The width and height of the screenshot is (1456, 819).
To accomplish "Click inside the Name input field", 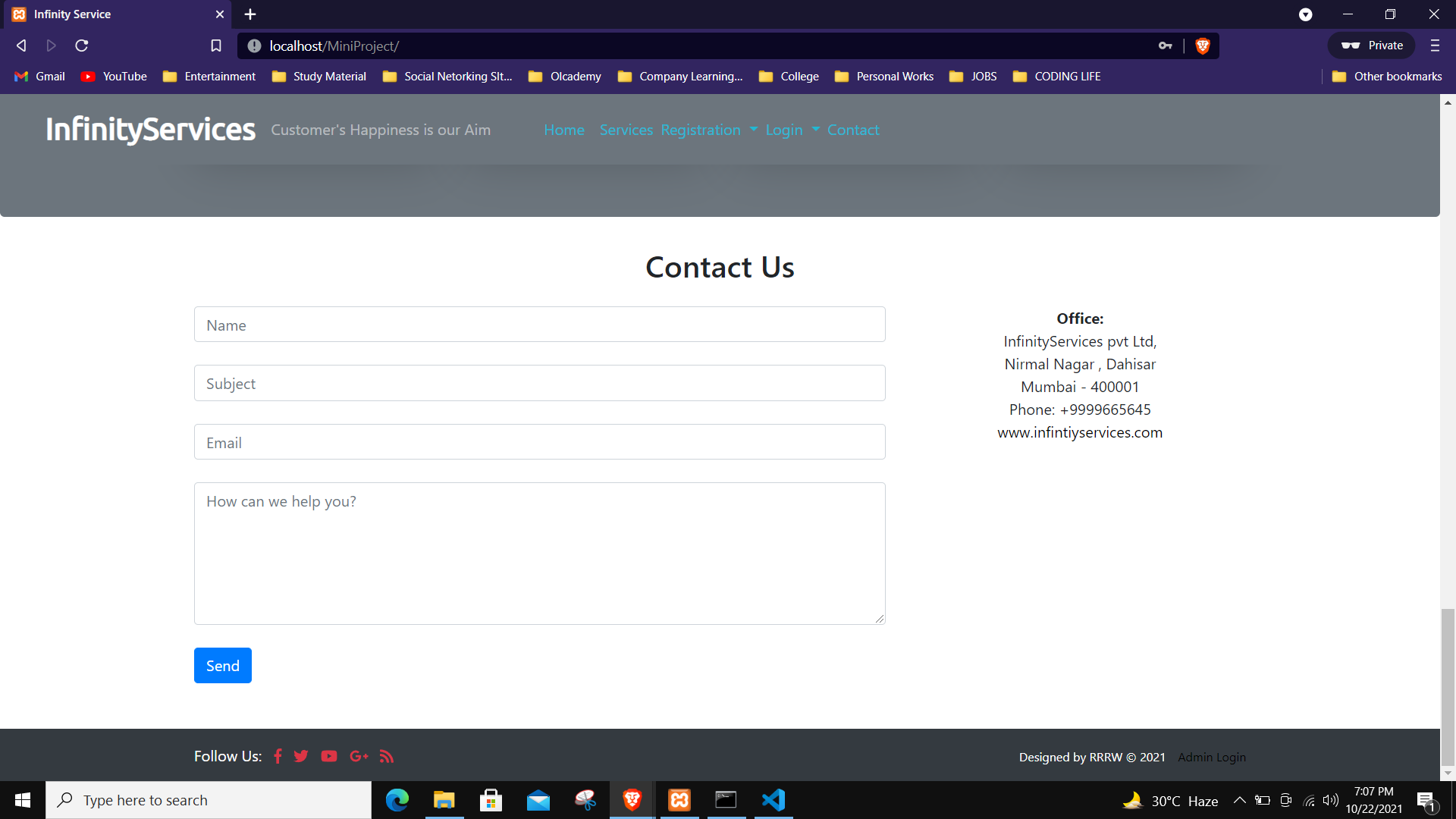I will 539,325.
